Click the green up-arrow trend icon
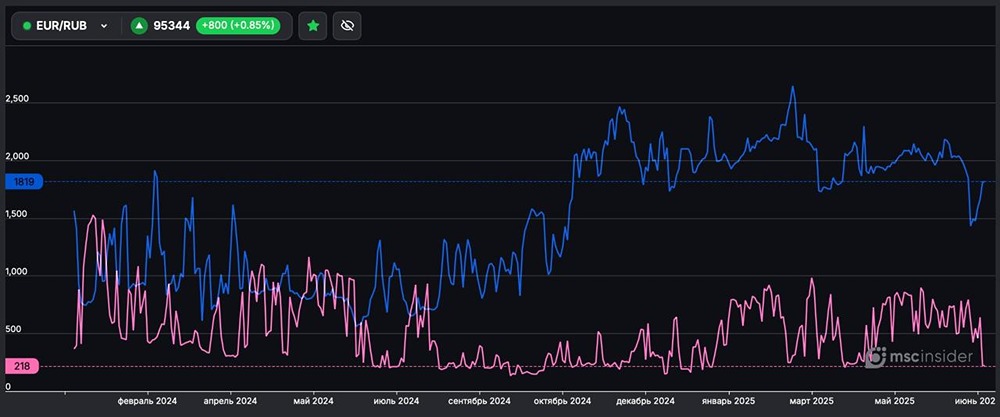Viewport: 1000px width, 417px height. [x=139, y=26]
